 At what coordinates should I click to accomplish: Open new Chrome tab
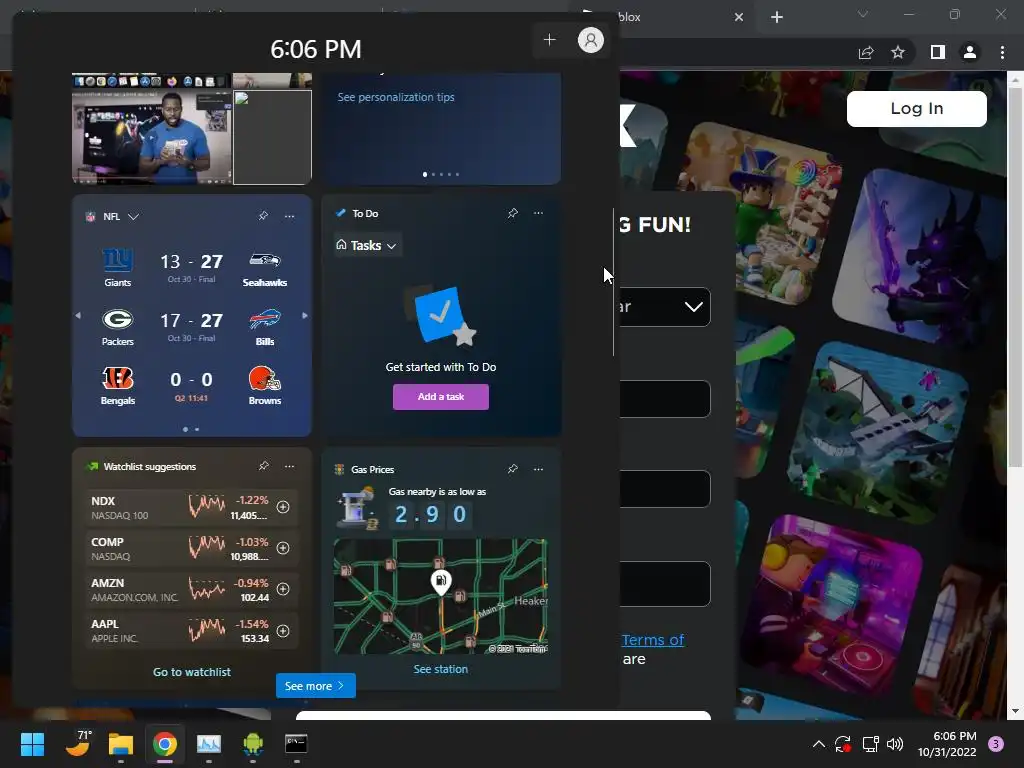(x=776, y=17)
